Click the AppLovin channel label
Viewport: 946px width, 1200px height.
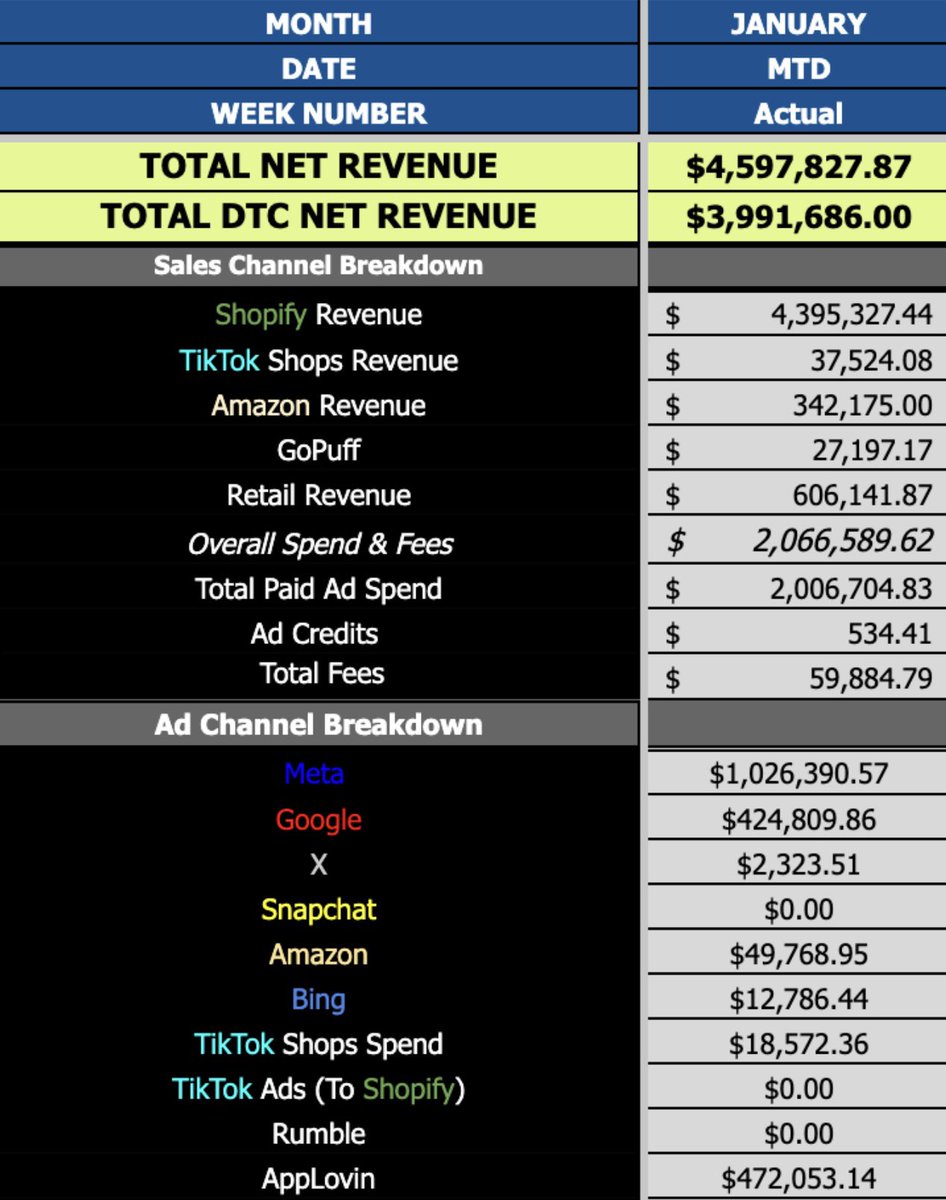point(319,1179)
